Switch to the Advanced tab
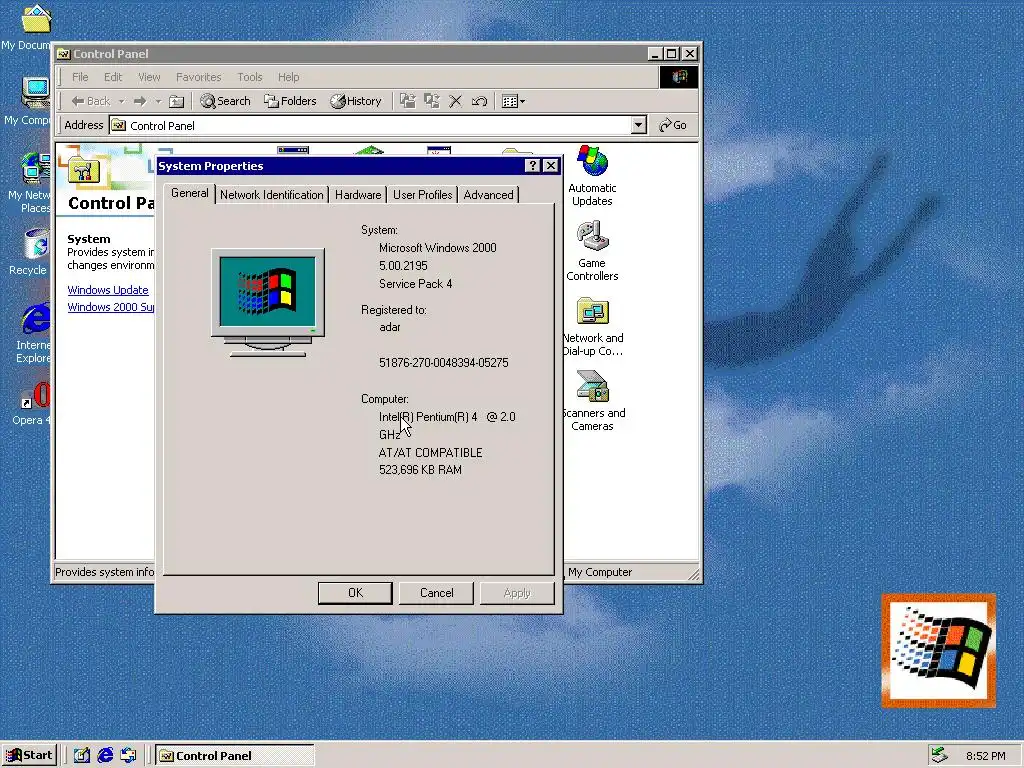1024x768 pixels. [x=488, y=195]
